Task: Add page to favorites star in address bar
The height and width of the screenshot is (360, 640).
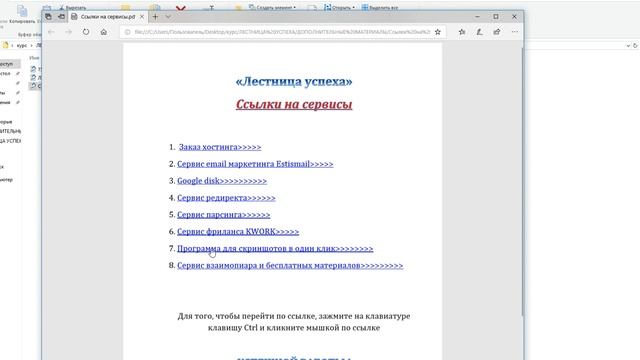Action: 438,32
